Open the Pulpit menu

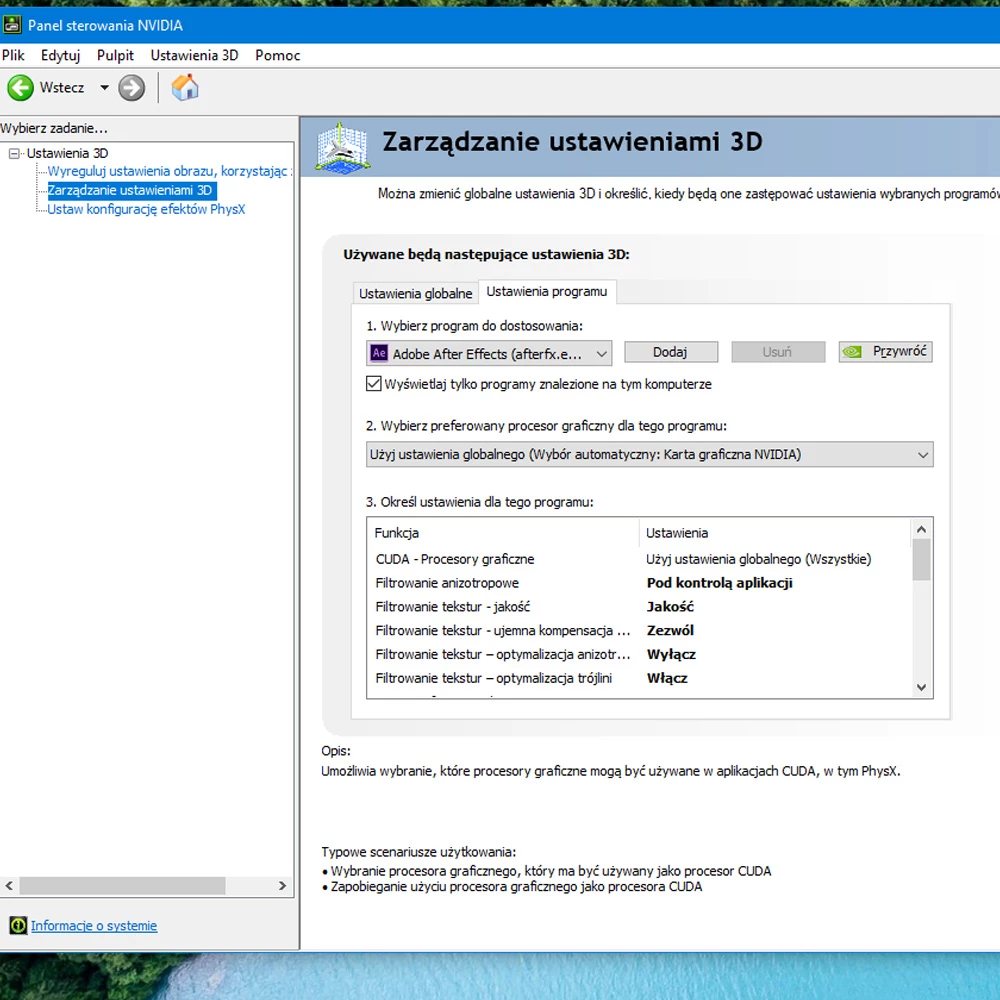tap(115, 55)
